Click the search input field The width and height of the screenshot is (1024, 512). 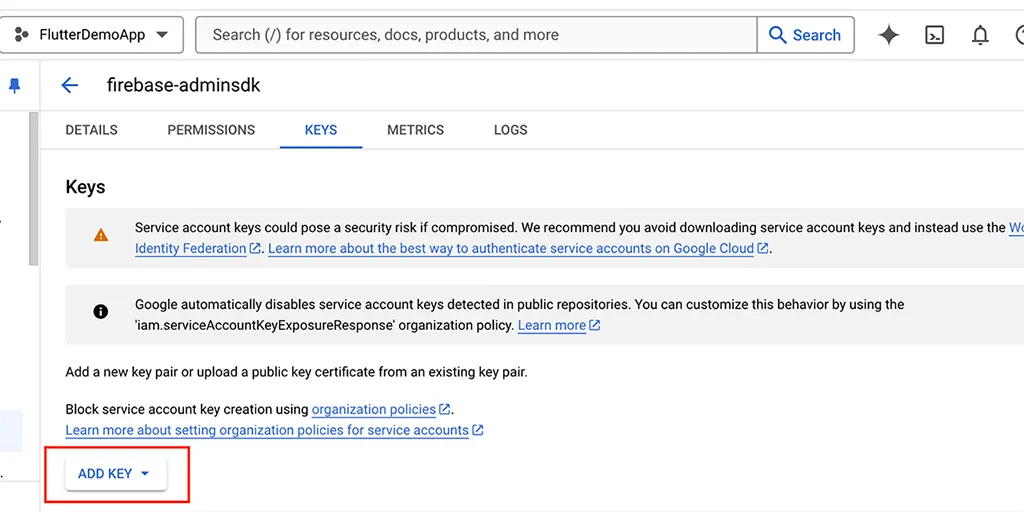pyautogui.click(x=476, y=35)
